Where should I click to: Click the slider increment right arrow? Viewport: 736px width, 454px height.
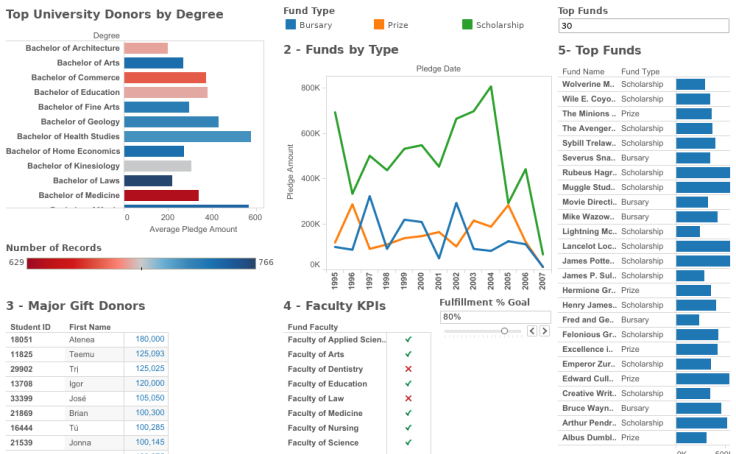coord(544,331)
